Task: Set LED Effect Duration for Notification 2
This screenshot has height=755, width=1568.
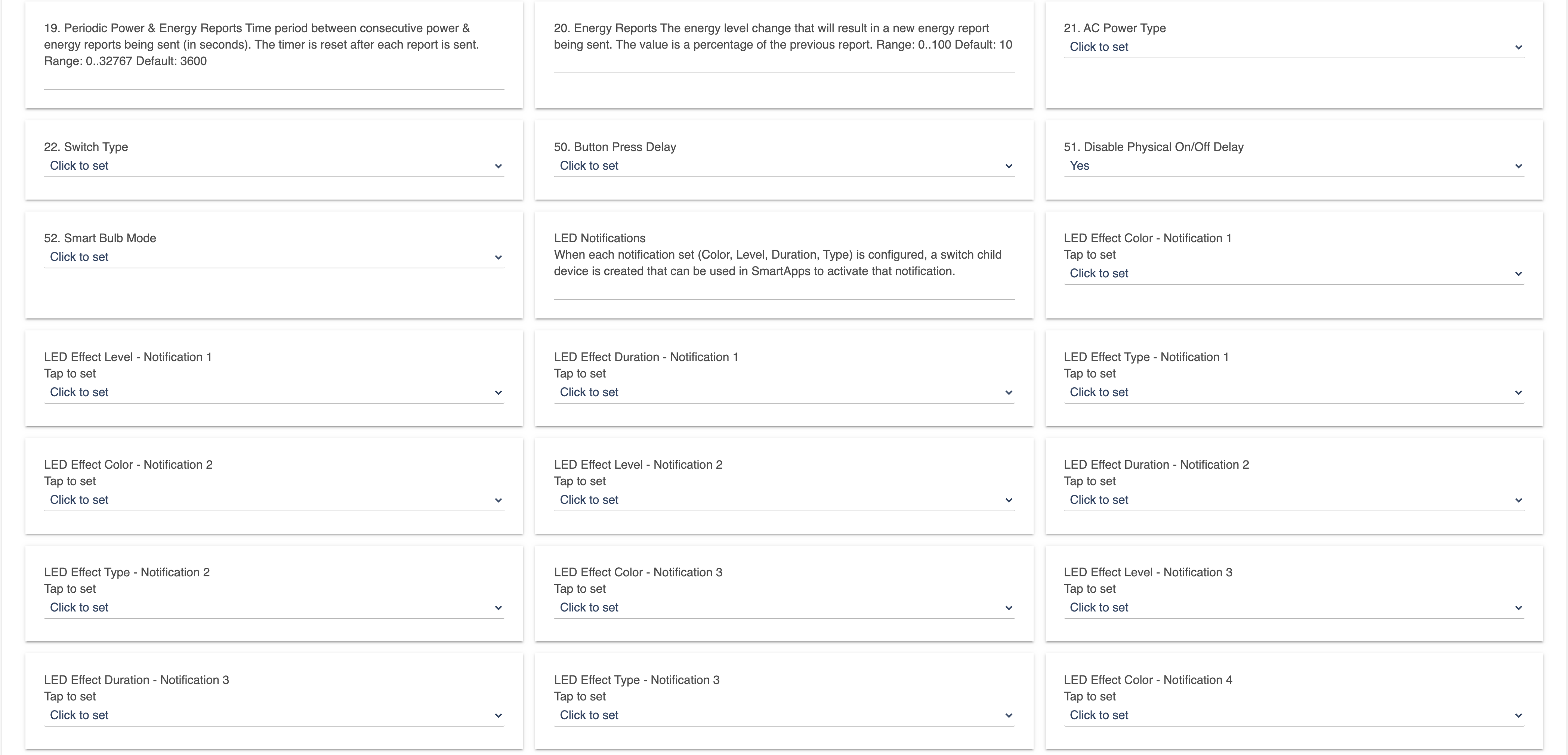Action: (x=1293, y=500)
